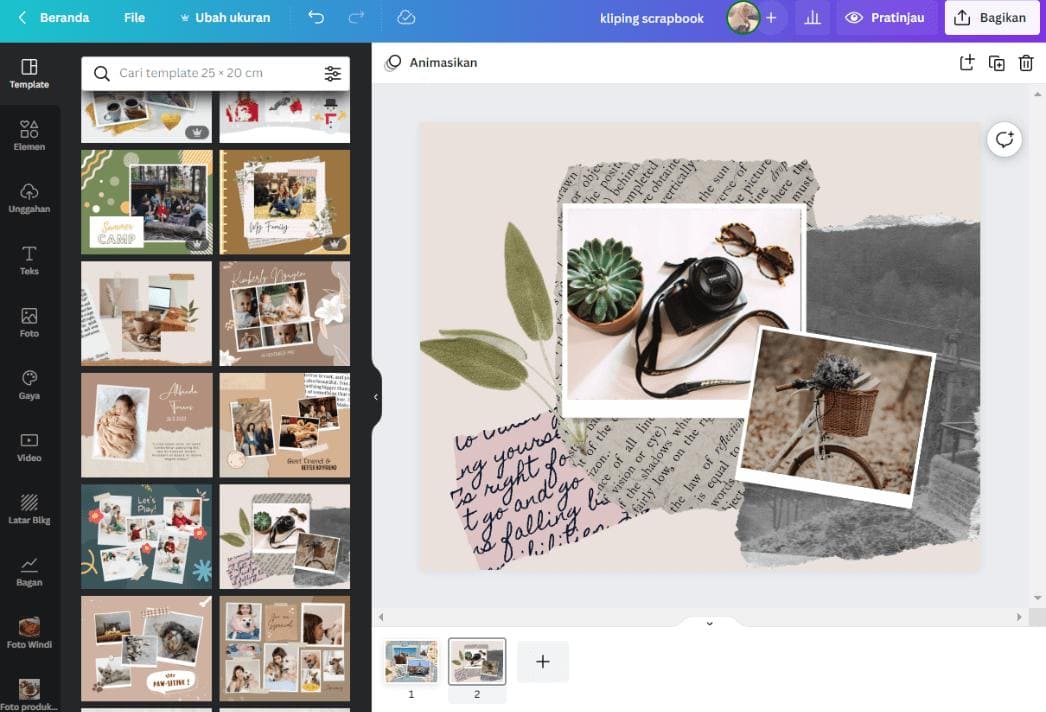Open the Video sidebar panel
The width and height of the screenshot is (1046, 712).
[x=29, y=447]
